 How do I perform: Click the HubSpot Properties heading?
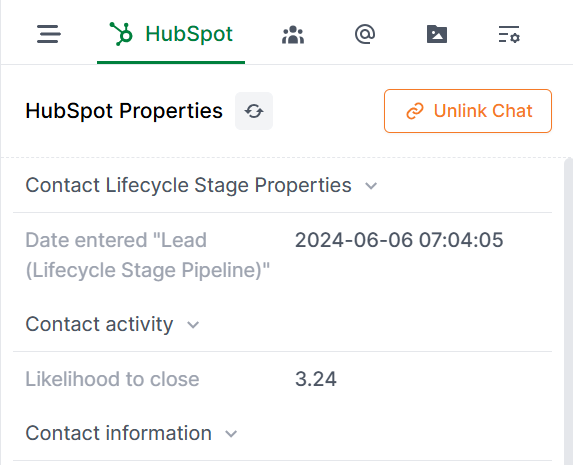point(124,111)
